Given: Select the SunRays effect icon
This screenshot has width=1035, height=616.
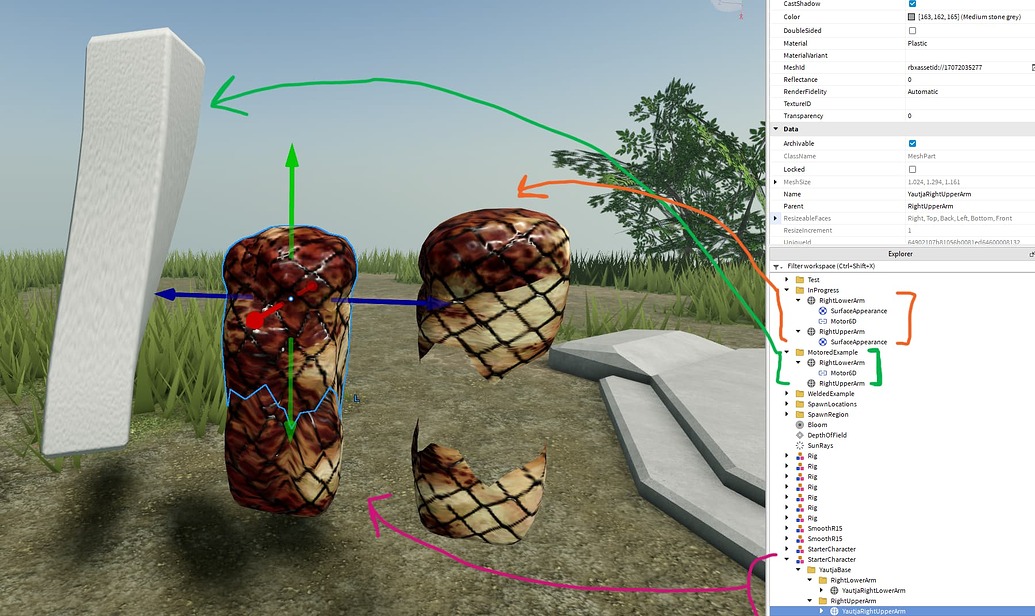Looking at the screenshot, I should (799, 445).
